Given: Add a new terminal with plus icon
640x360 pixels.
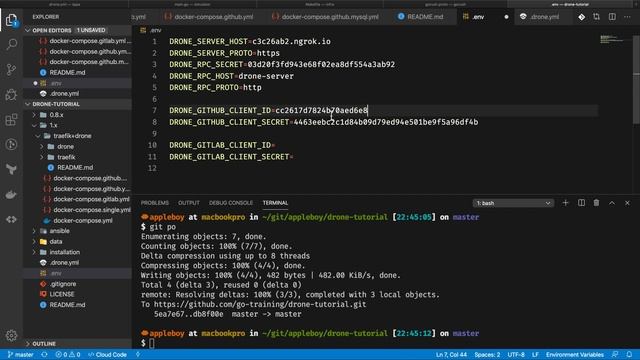Looking at the screenshot, I should coord(565,203).
